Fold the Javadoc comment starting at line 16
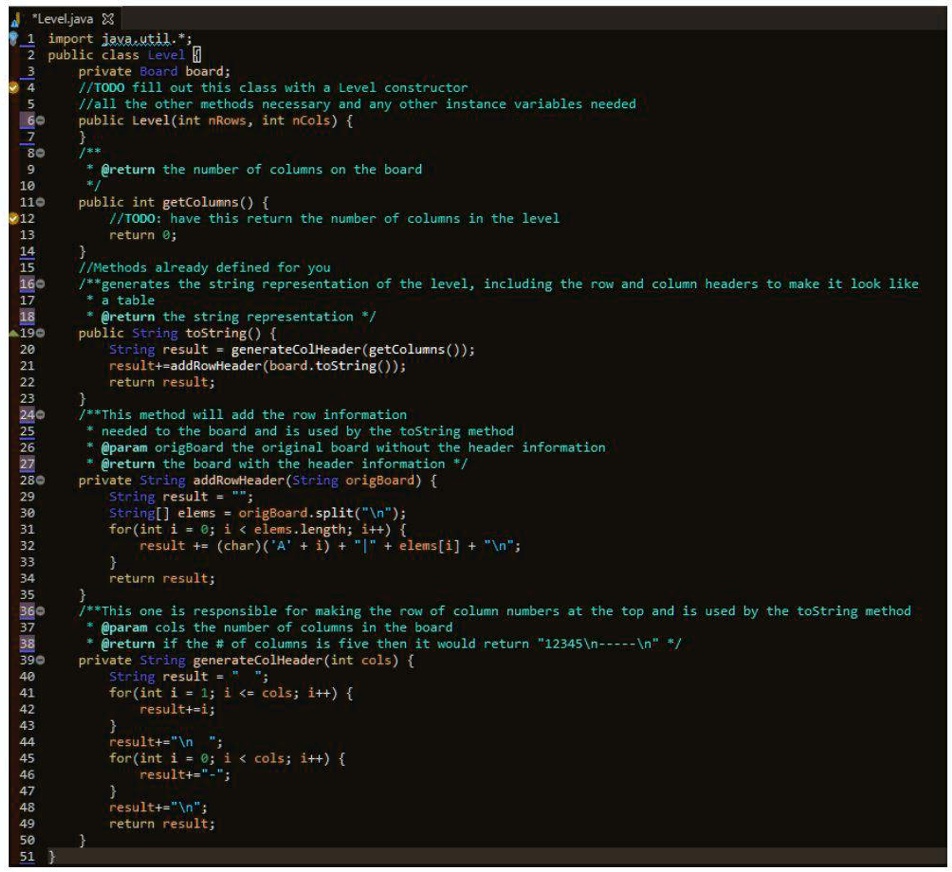This screenshot has width=952, height=872. tap(40, 284)
